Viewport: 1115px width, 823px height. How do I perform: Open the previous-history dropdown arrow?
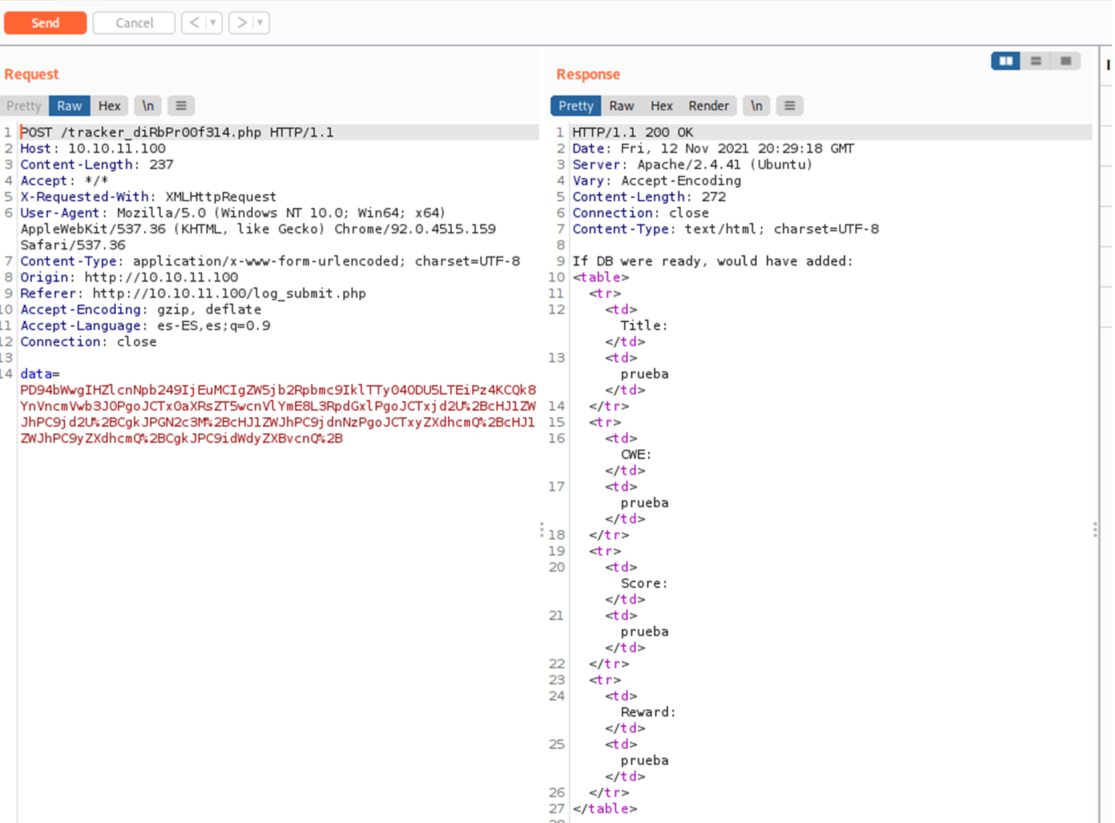[213, 23]
